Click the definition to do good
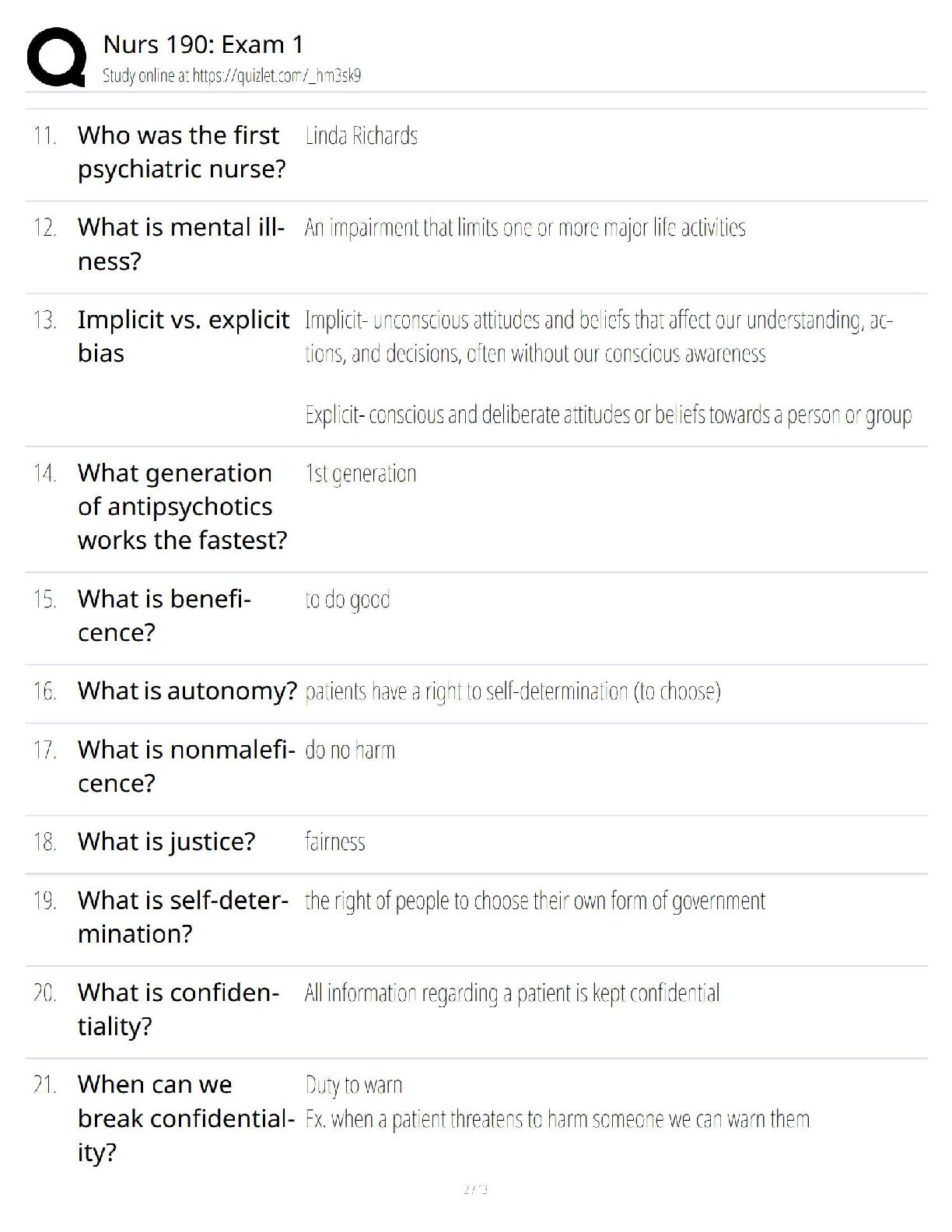Image resolution: width=952 pixels, height=1232 pixels. [348, 600]
